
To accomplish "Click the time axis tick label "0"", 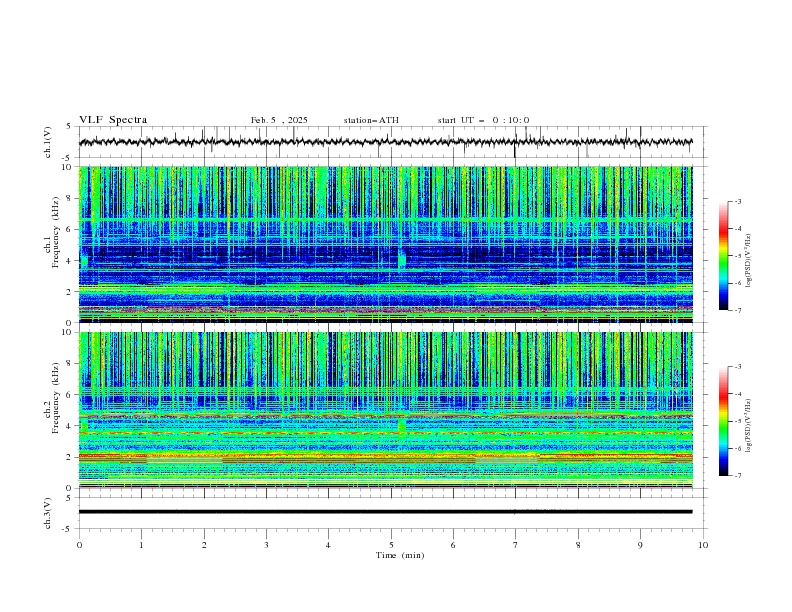I will 79,545.
